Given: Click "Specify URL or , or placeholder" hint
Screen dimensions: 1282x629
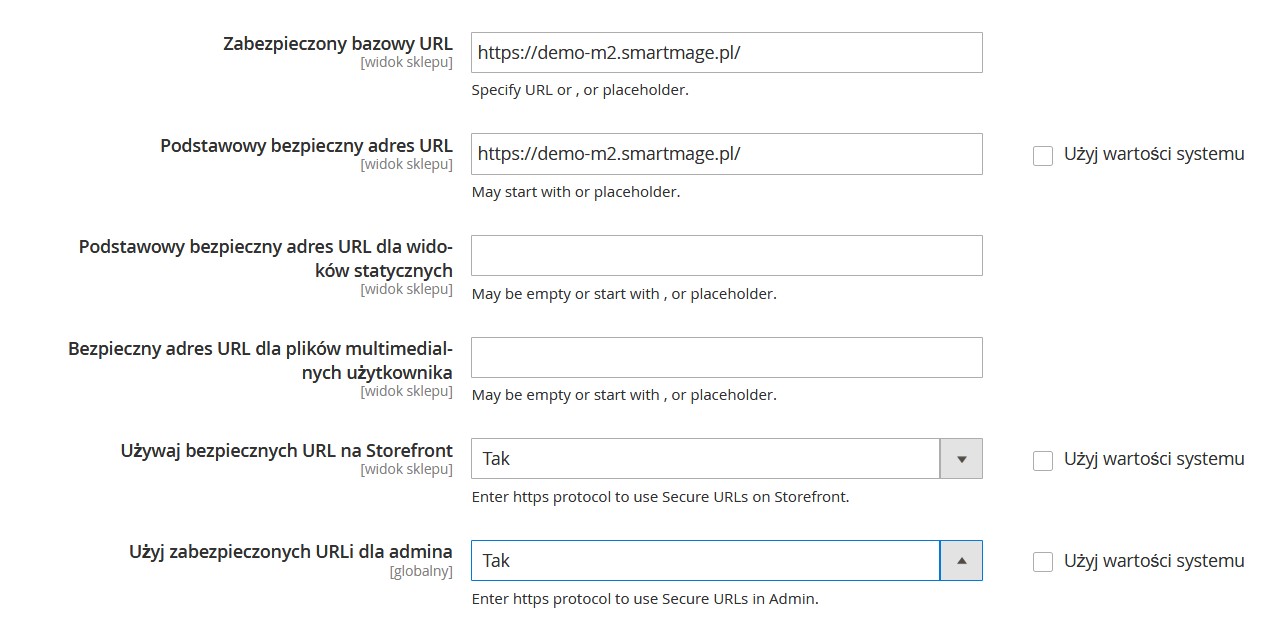Looking at the screenshot, I should tap(580, 90).
